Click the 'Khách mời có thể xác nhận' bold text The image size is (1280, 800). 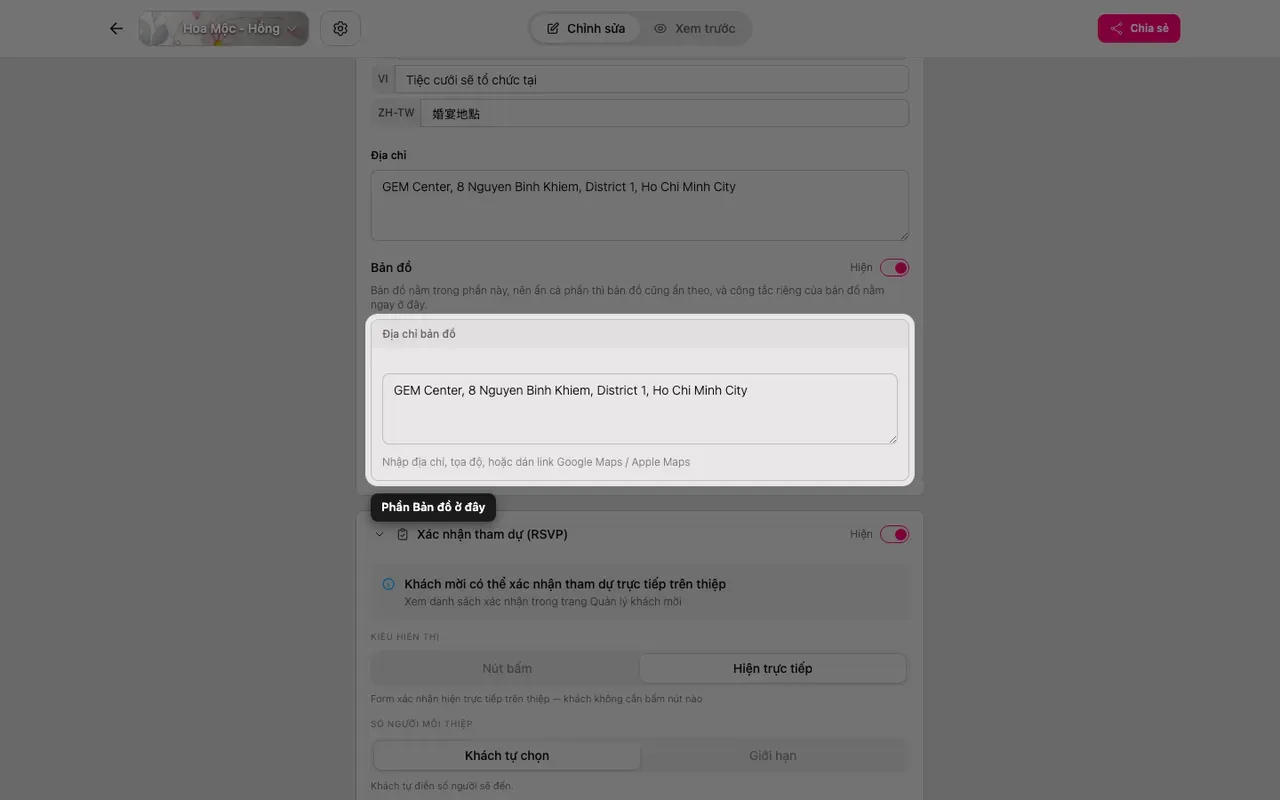pos(565,584)
